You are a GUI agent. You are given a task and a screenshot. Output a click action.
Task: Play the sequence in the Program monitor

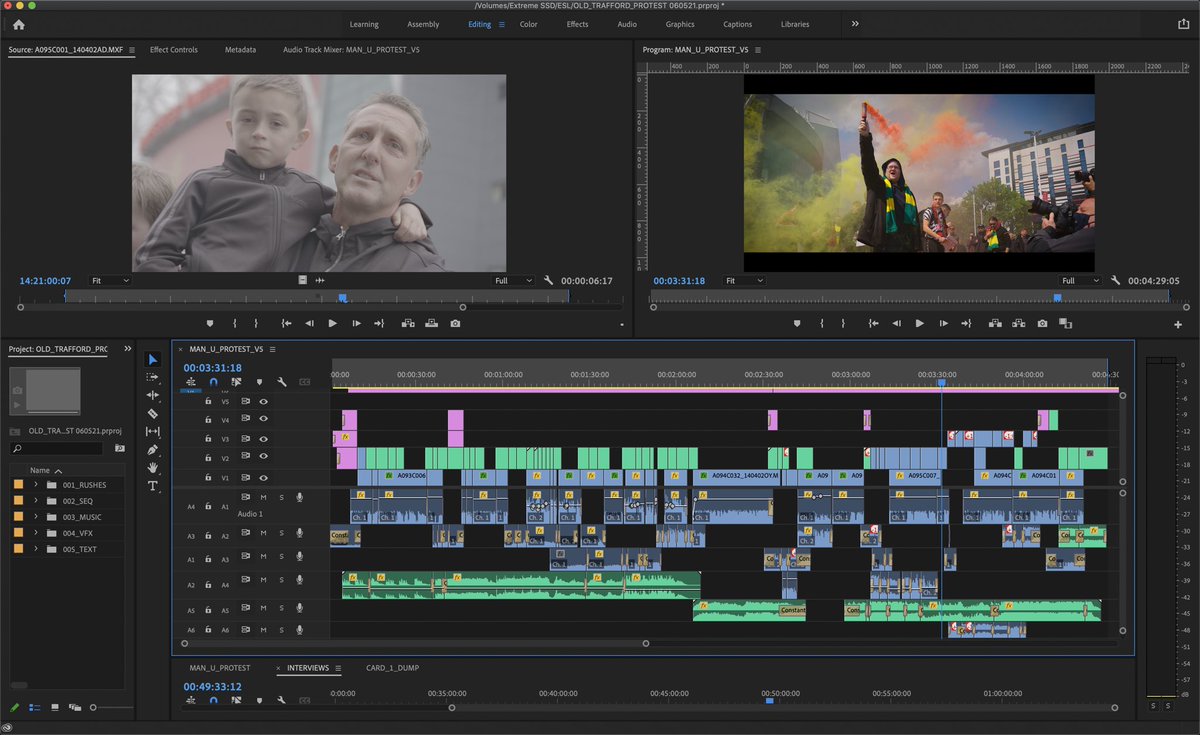(x=919, y=323)
